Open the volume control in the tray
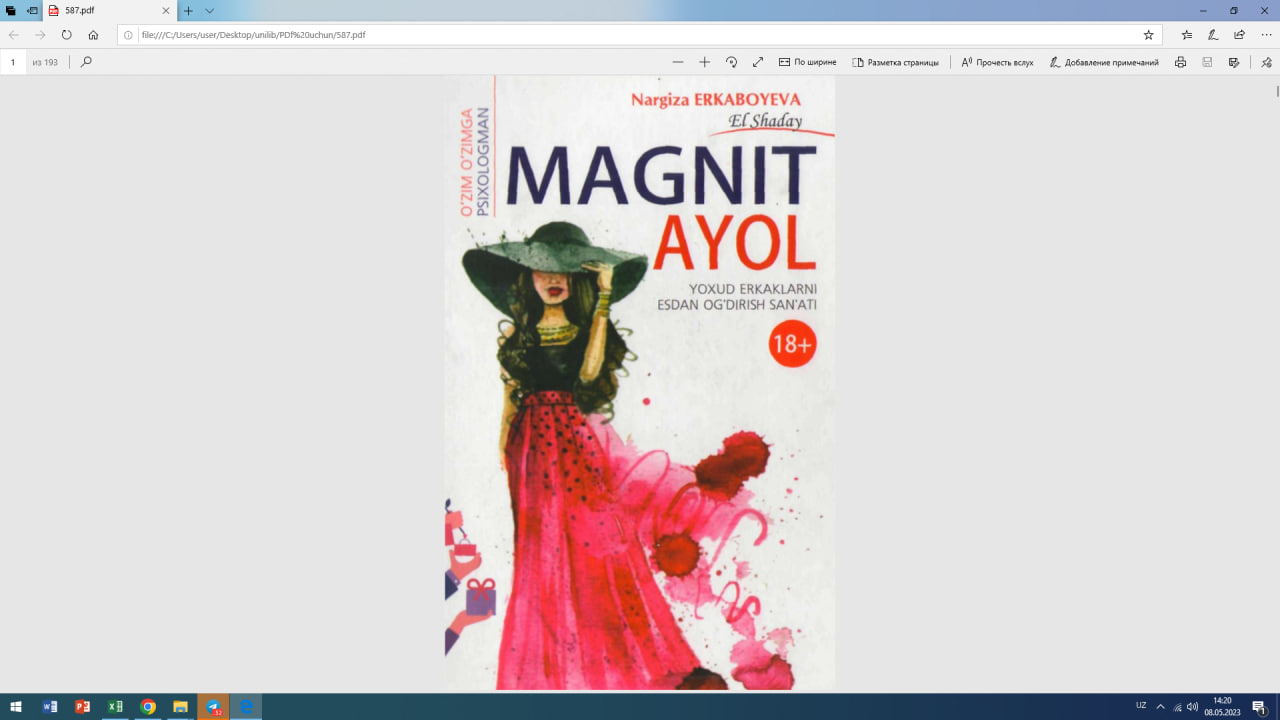This screenshot has width=1280, height=720. [1192, 707]
